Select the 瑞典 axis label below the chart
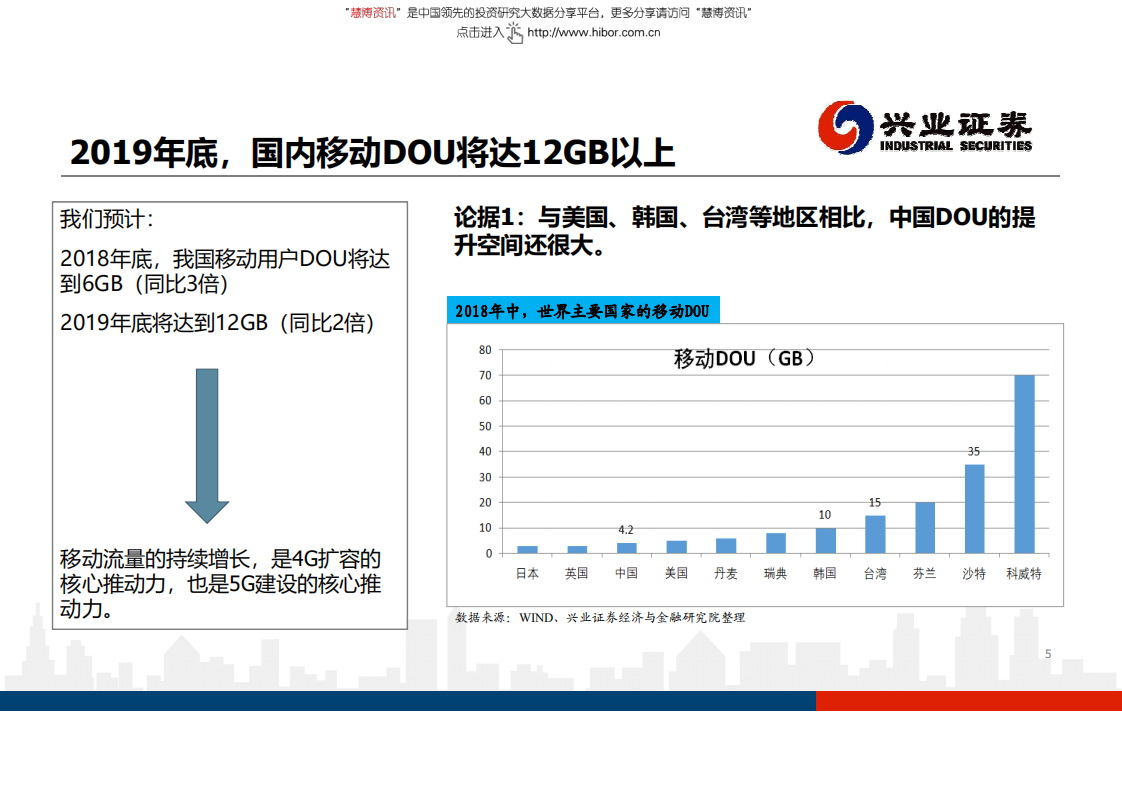This screenshot has height=793, width=1122. pos(774,572)
